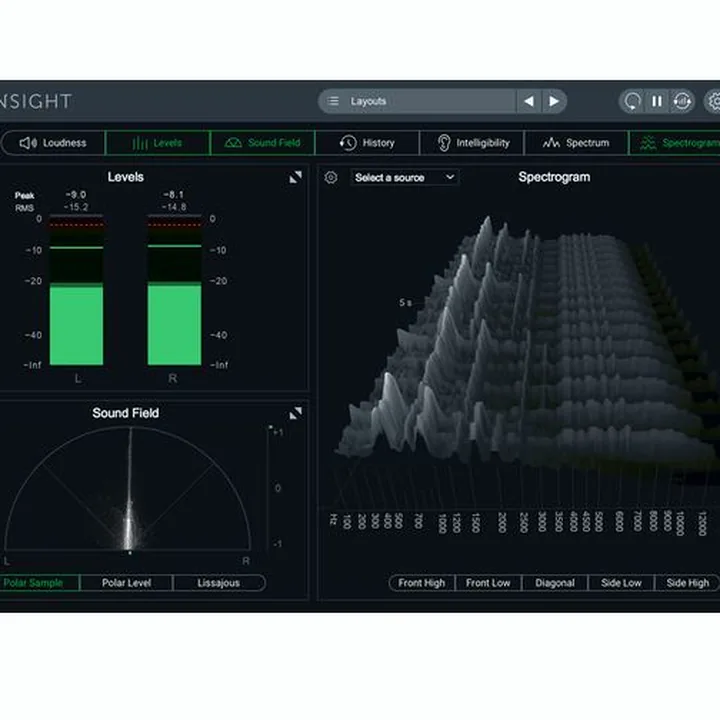Choose Diagonal spectrogram view
This screenshot has height=720, width=720.
click(x=555, y=583)
